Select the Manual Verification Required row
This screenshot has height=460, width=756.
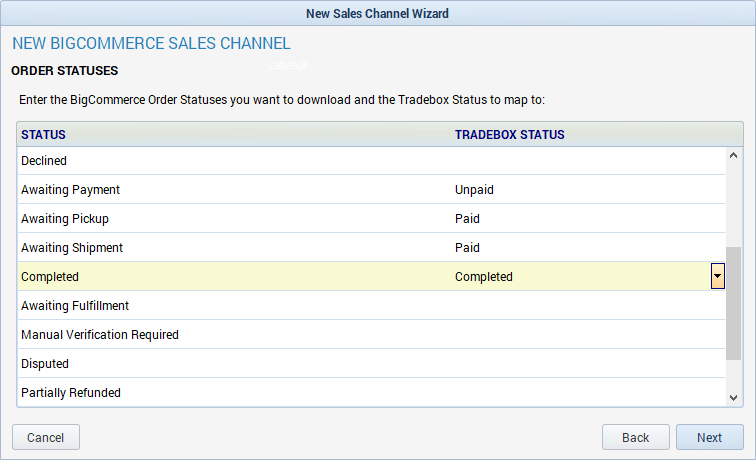tap(371, 334)
